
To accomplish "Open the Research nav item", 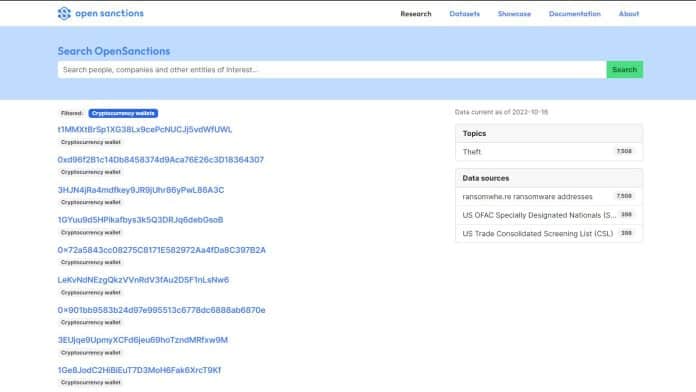I will pyautogui.click(x=415, y=14).
